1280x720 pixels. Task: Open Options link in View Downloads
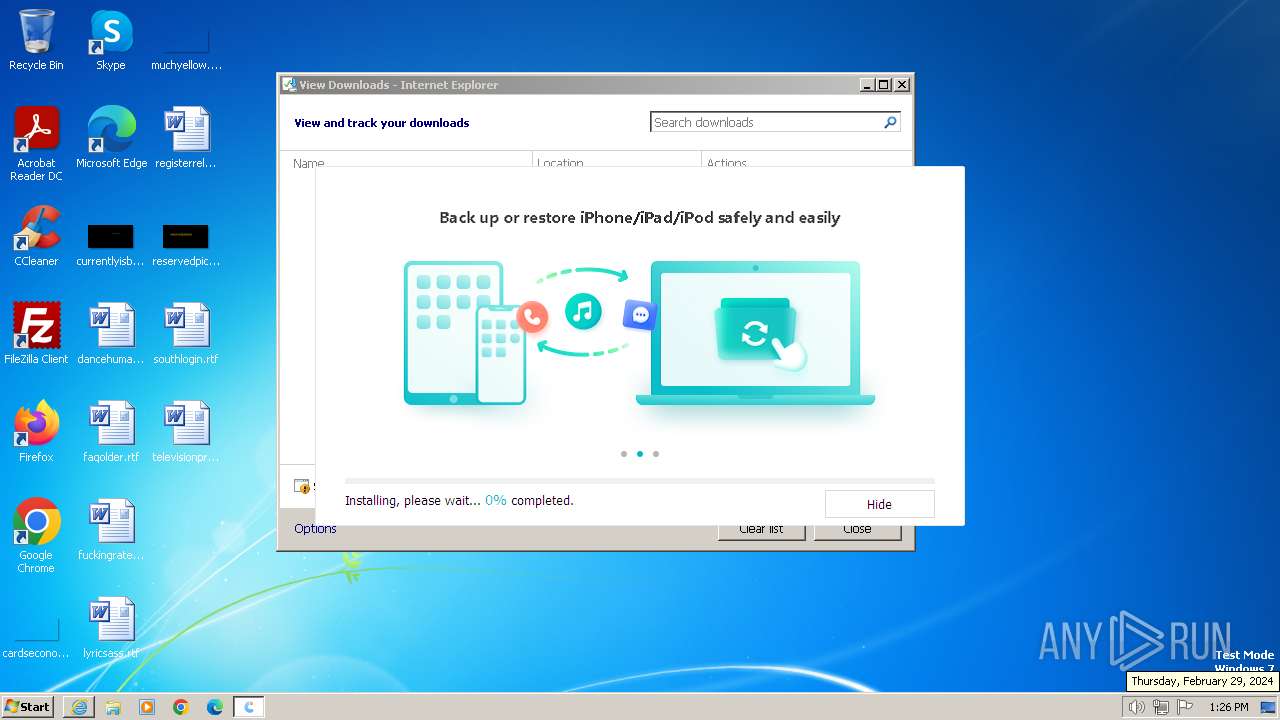315,528
